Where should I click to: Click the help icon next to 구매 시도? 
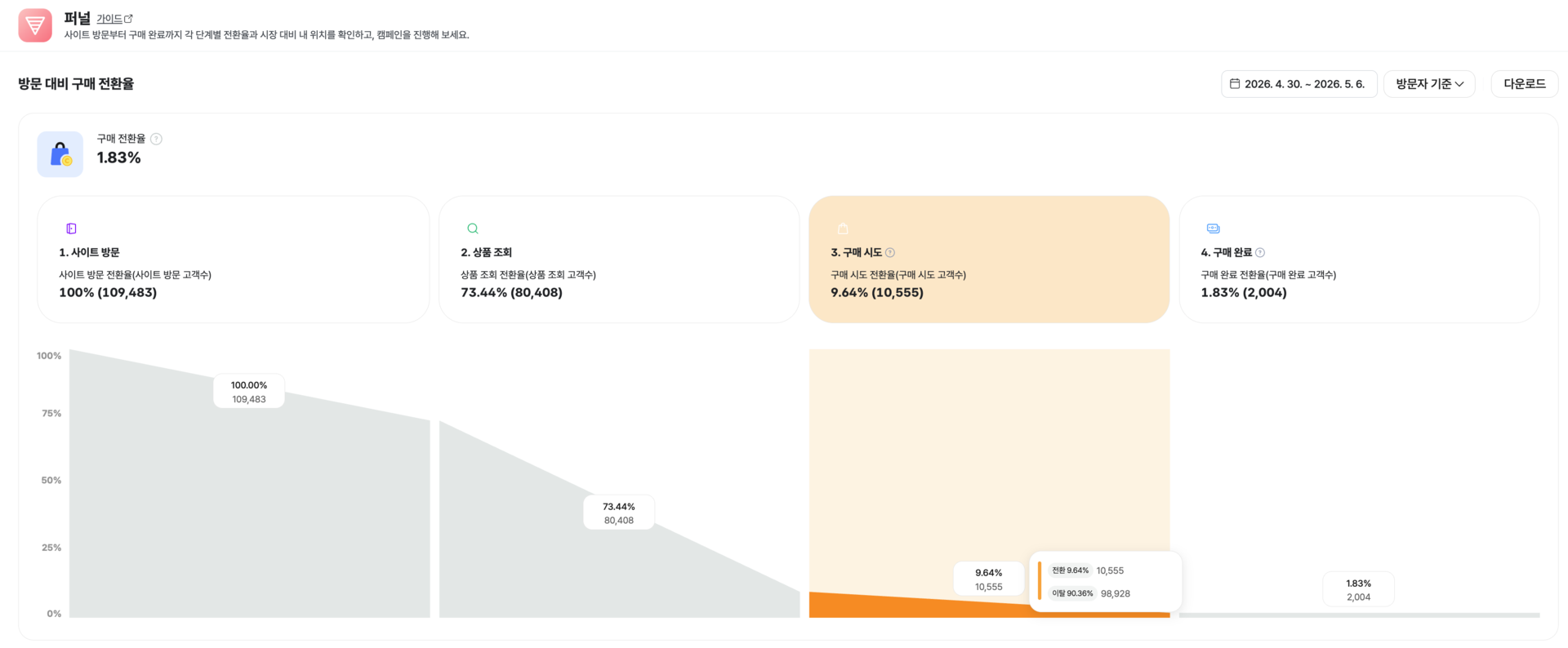(x=890, y=253)
